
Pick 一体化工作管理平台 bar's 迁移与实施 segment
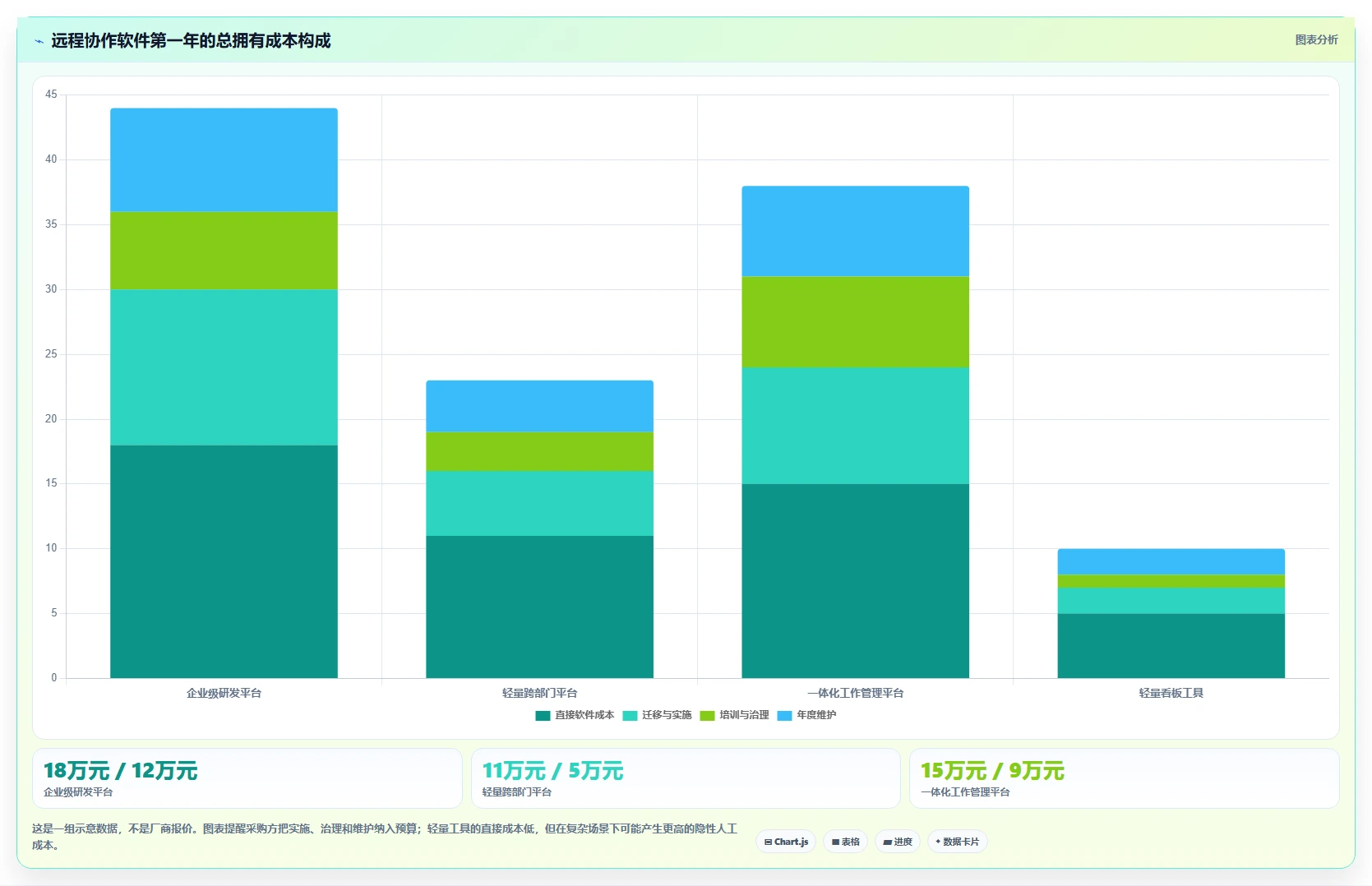click(855, 426)
